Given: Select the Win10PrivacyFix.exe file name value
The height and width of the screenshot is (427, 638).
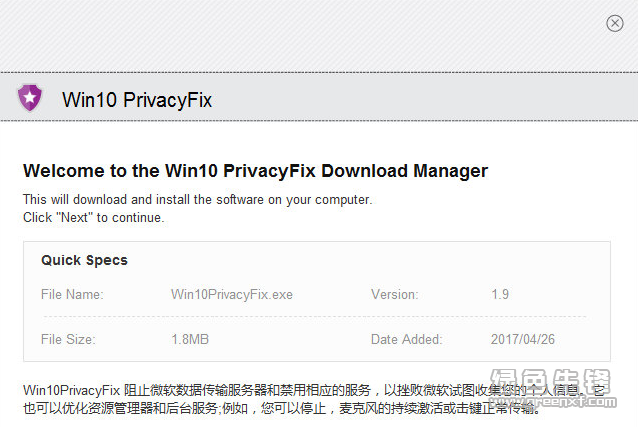Looking at the screenshot, I should (x=232, y=294).
